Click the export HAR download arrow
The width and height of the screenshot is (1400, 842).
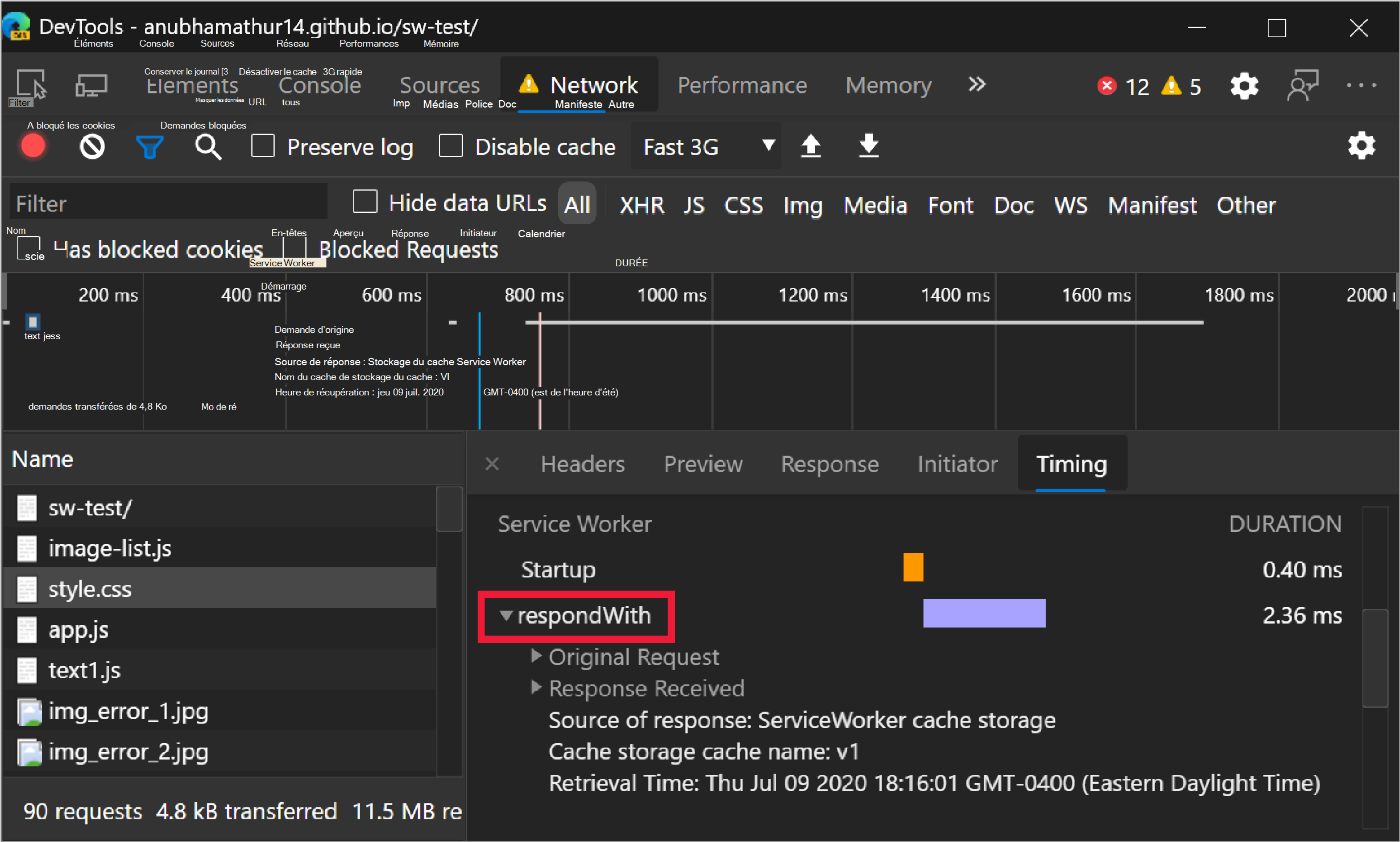tap(868, 146)
